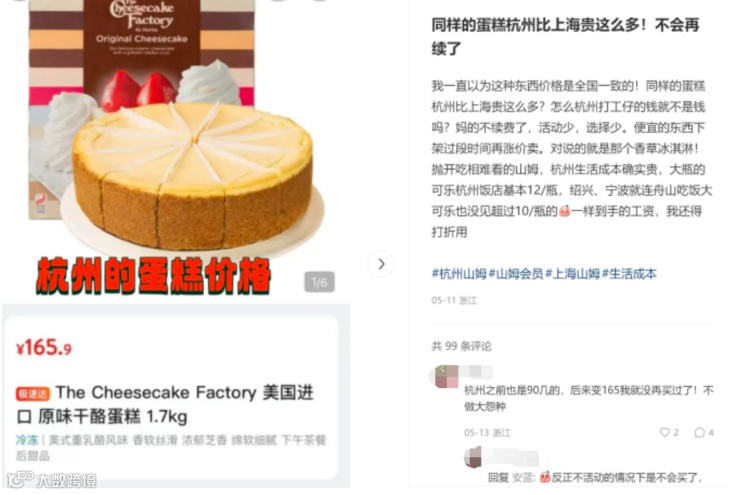Screen dimensions: 731x495
Task: Like the first comment with heart icon
Action: pos(664,433)
